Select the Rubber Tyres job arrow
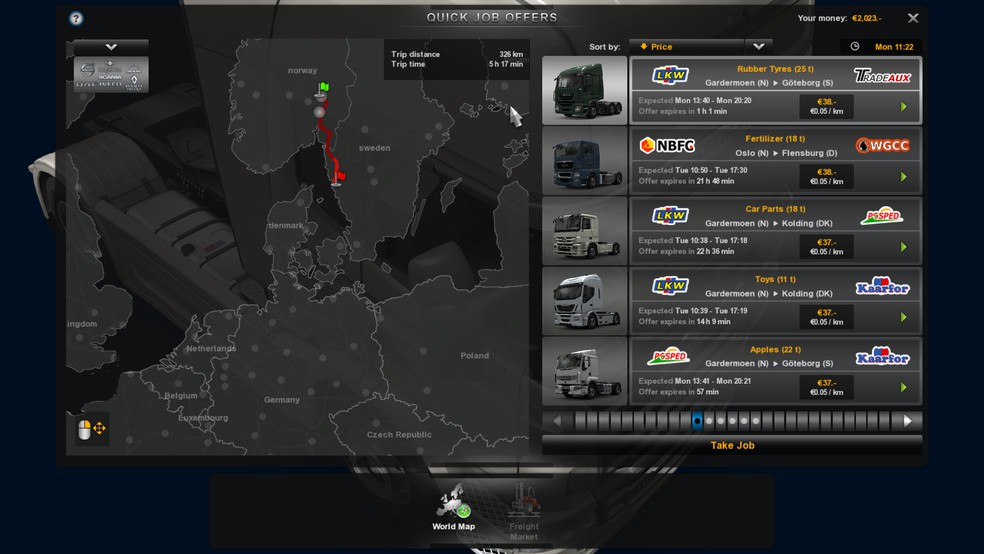The height and width of the screenshot is (554, 984). pos(903,107)
